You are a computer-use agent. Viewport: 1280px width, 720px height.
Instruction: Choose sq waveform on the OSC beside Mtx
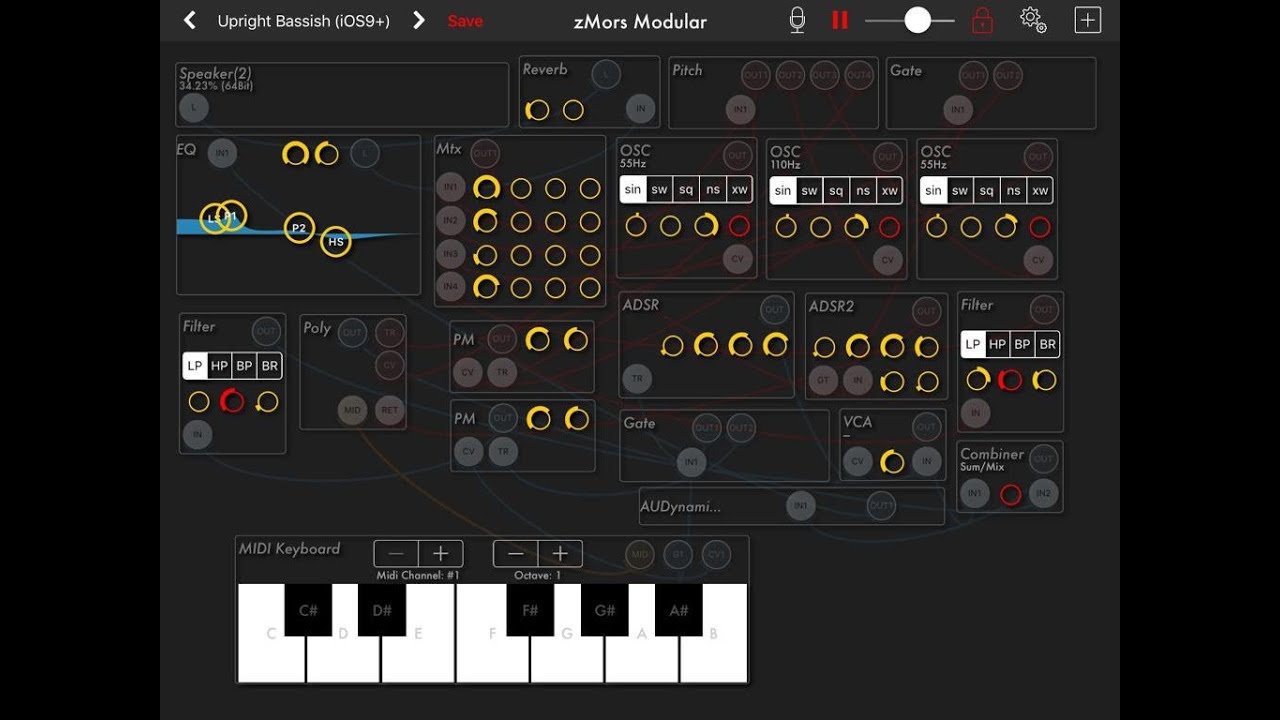pyautogui.click(x=686, y=190)
